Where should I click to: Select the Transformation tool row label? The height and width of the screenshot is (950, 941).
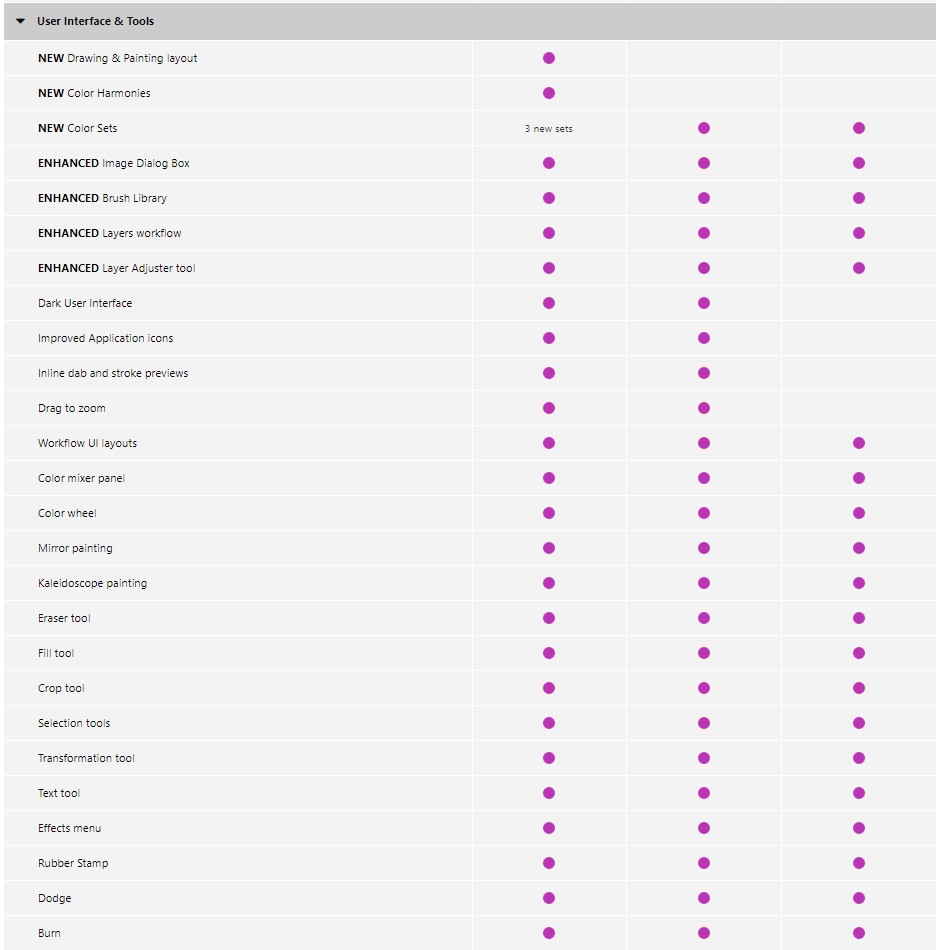click(86, 758)
